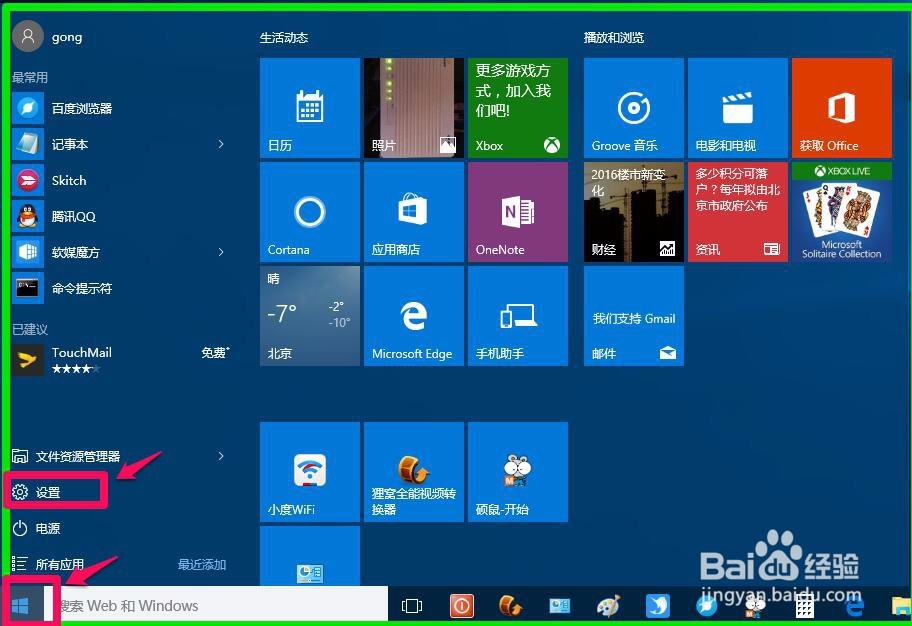
Task: Open the 资讯 news tile
Action: pyautogui.click(x=738, y=212)
